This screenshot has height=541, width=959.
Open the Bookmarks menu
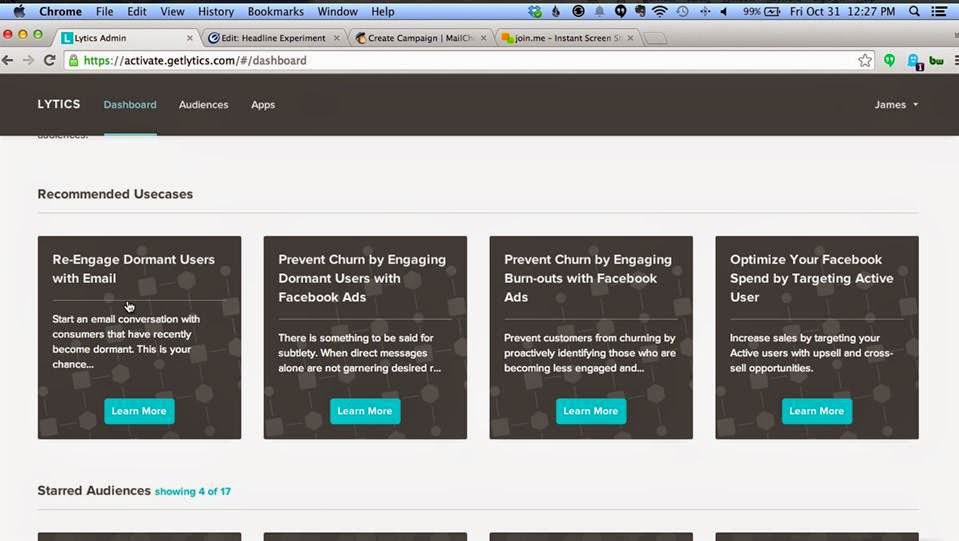pyautogui.click(x=275, y=11)
